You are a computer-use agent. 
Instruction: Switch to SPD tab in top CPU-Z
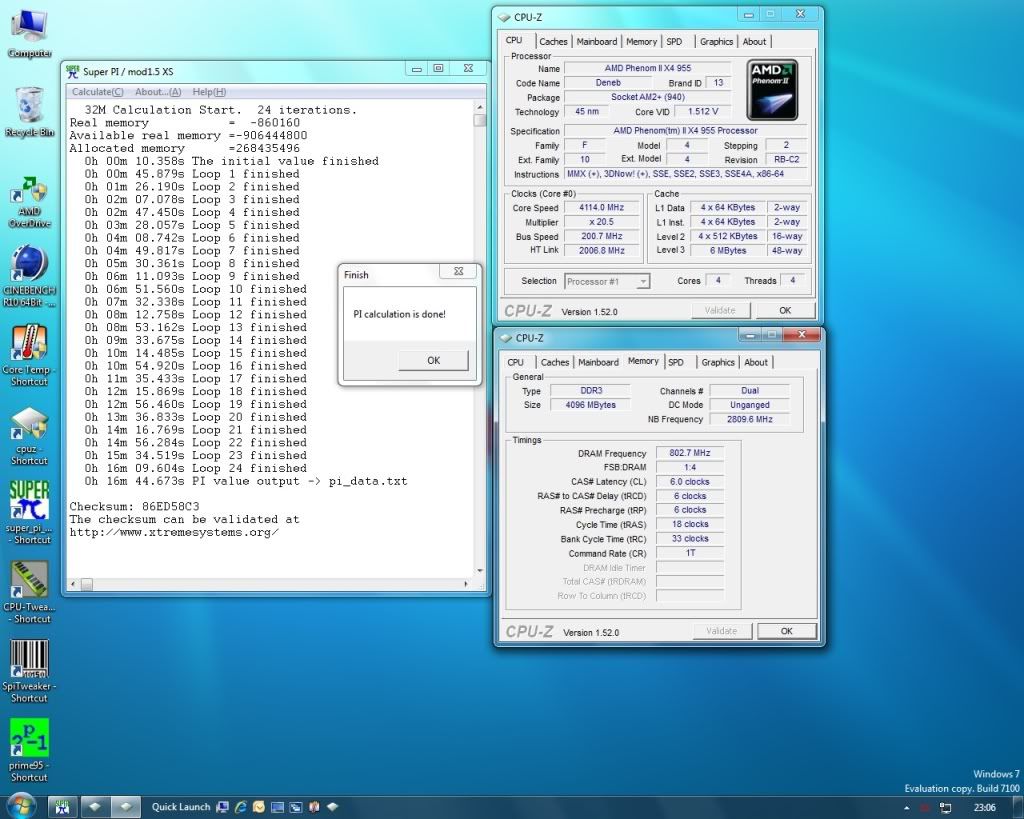coord(674,41)
